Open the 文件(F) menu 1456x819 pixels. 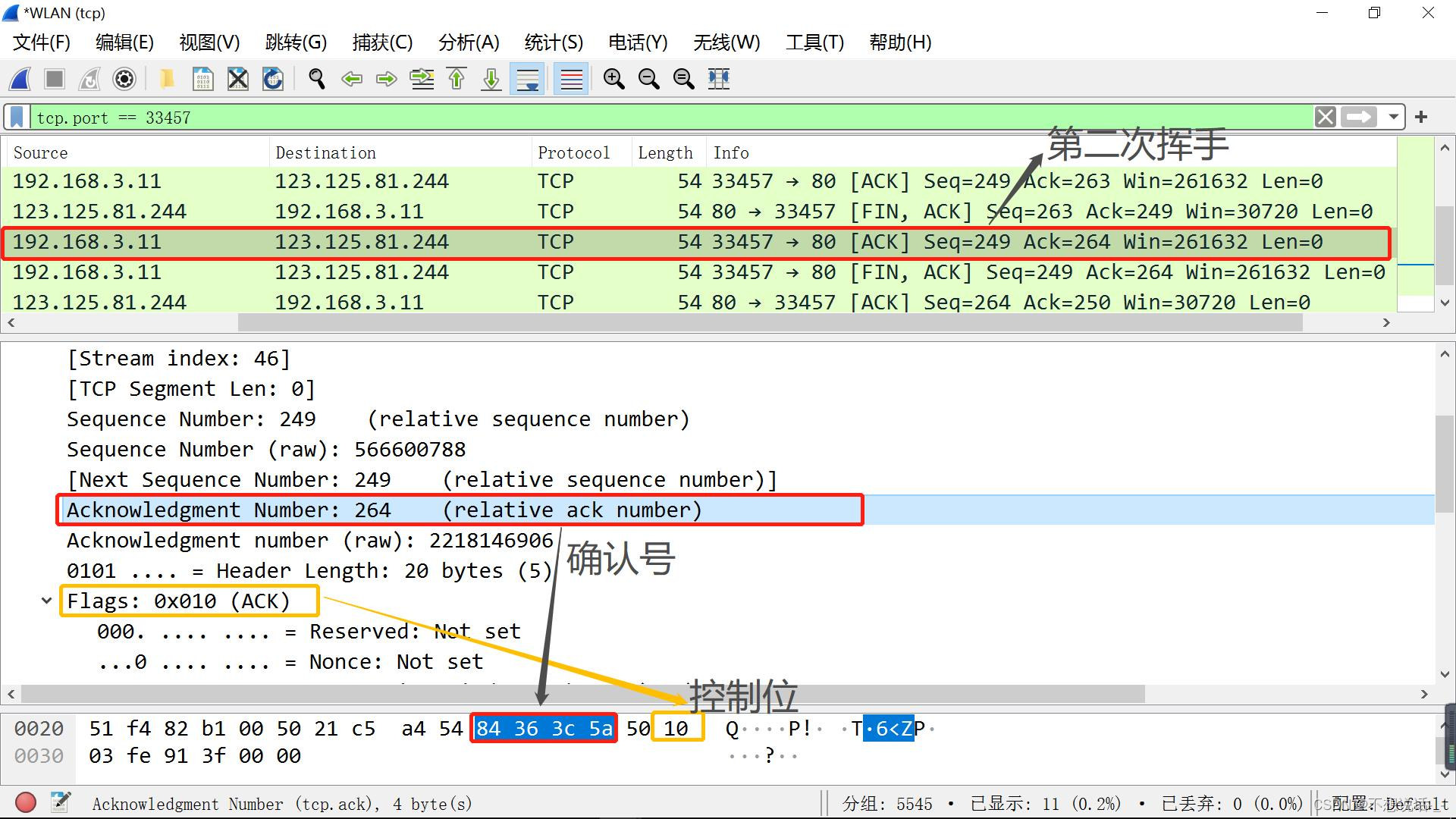(x=42, y=42)
